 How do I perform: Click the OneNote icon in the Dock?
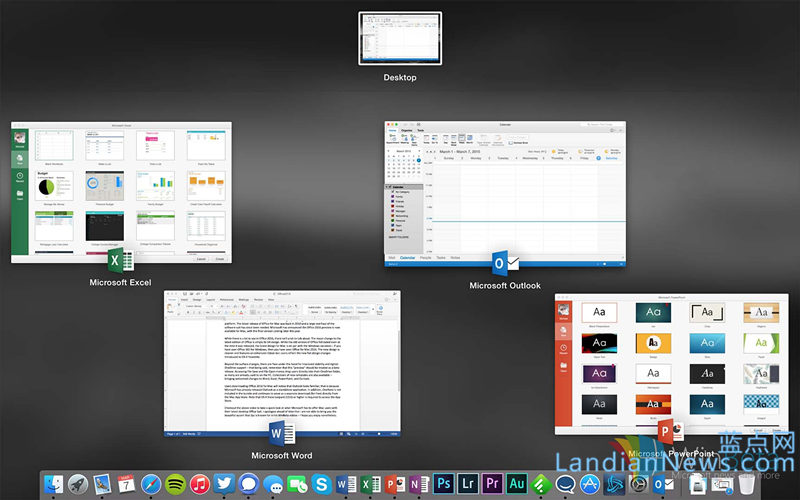point(419,484)
